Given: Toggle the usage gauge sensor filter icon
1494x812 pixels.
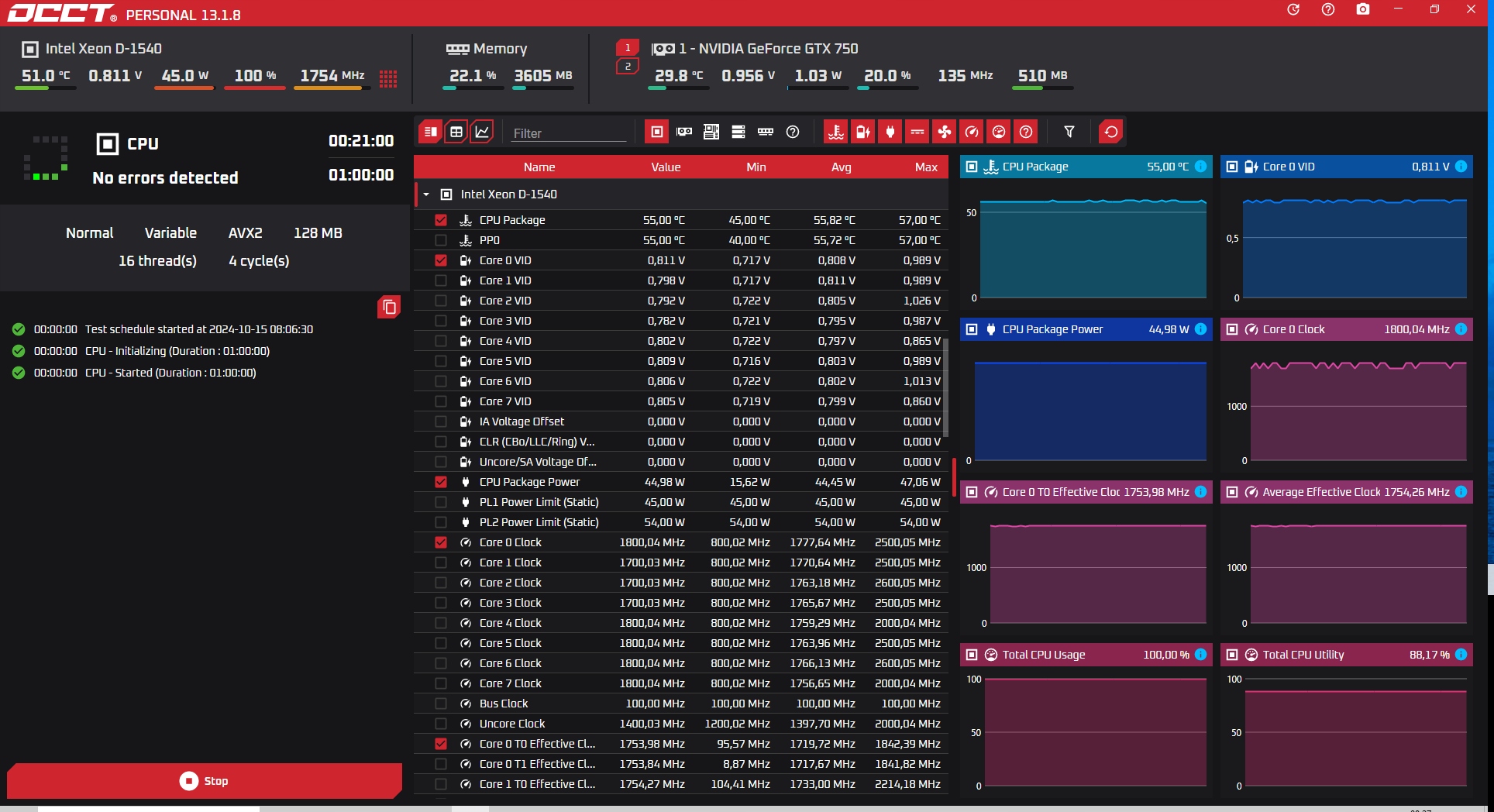Looking at the screenshot, I should (x=999, y=132).
